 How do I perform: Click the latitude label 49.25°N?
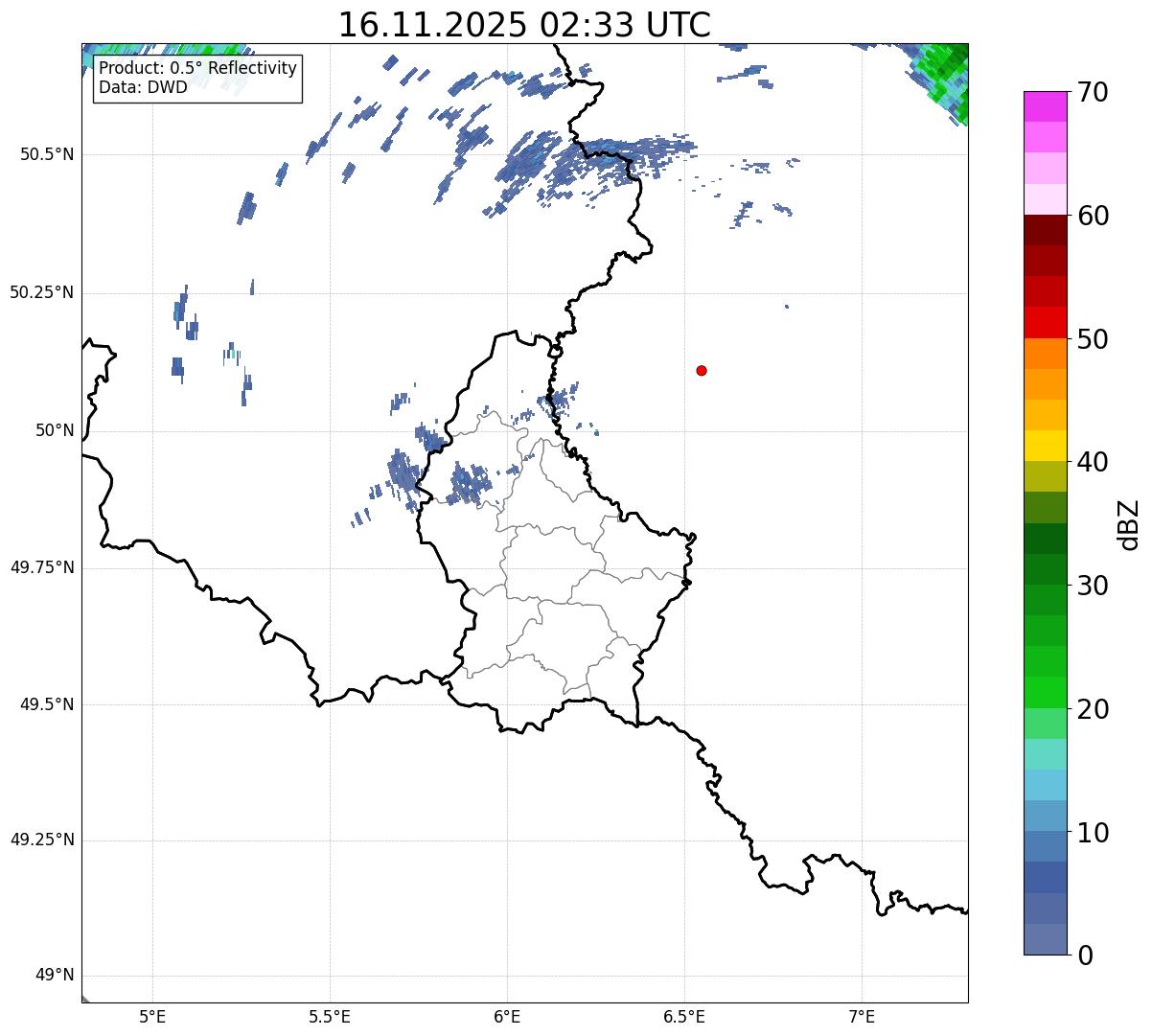tap(41, 840)
